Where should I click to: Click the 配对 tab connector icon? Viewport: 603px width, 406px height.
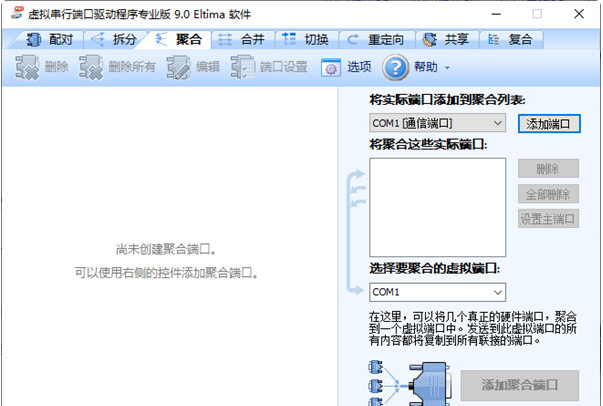pyautogui.click(x=33, y=39)
